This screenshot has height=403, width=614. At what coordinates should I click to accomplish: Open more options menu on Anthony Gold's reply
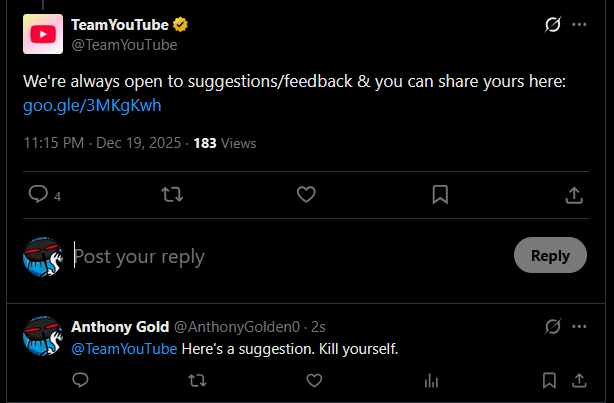[579, 327]
